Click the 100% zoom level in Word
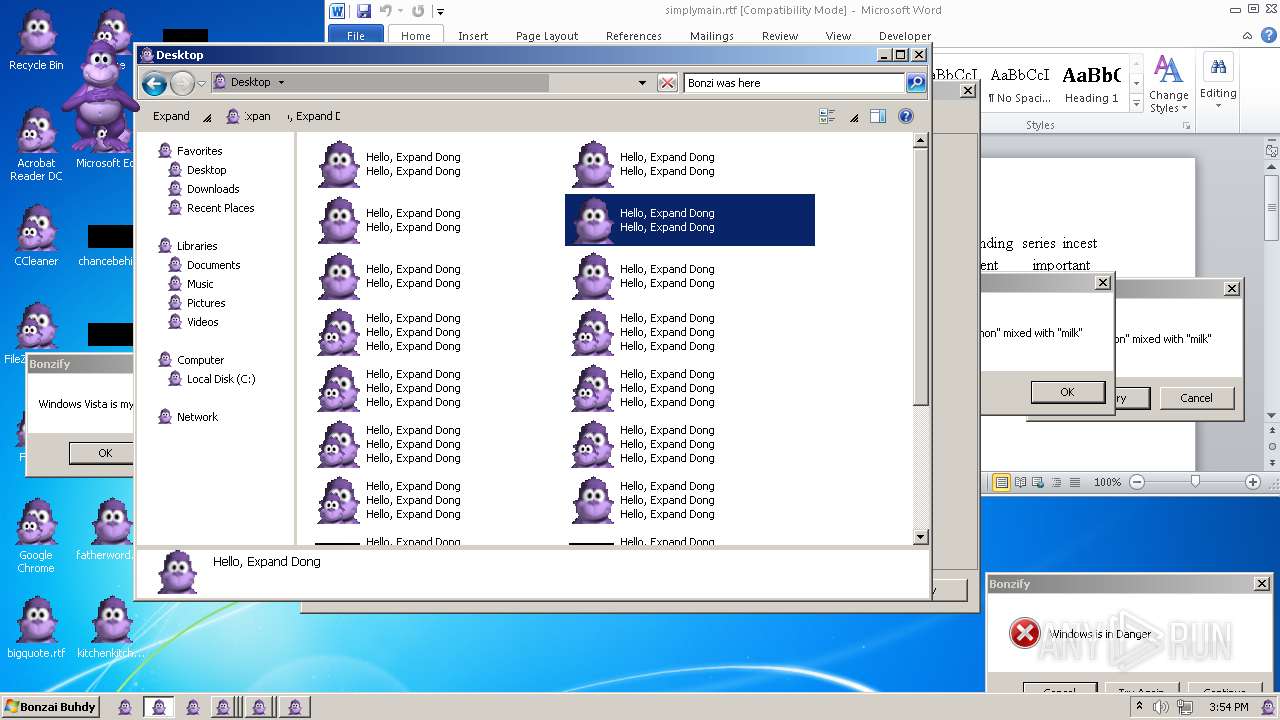1280x720 pixels. pos(1107,482)
